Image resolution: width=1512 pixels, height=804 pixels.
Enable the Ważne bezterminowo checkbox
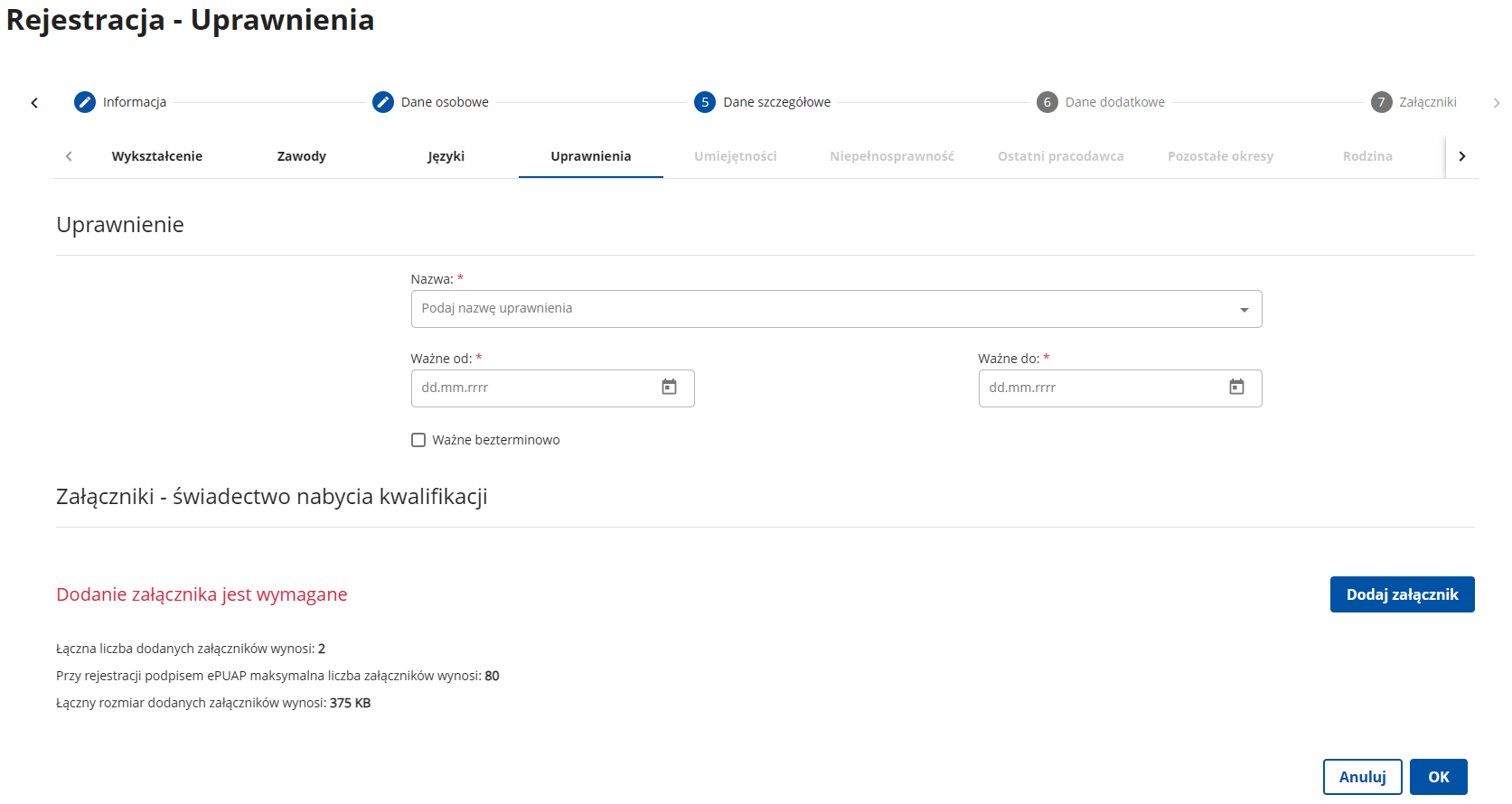click(418, 440)
